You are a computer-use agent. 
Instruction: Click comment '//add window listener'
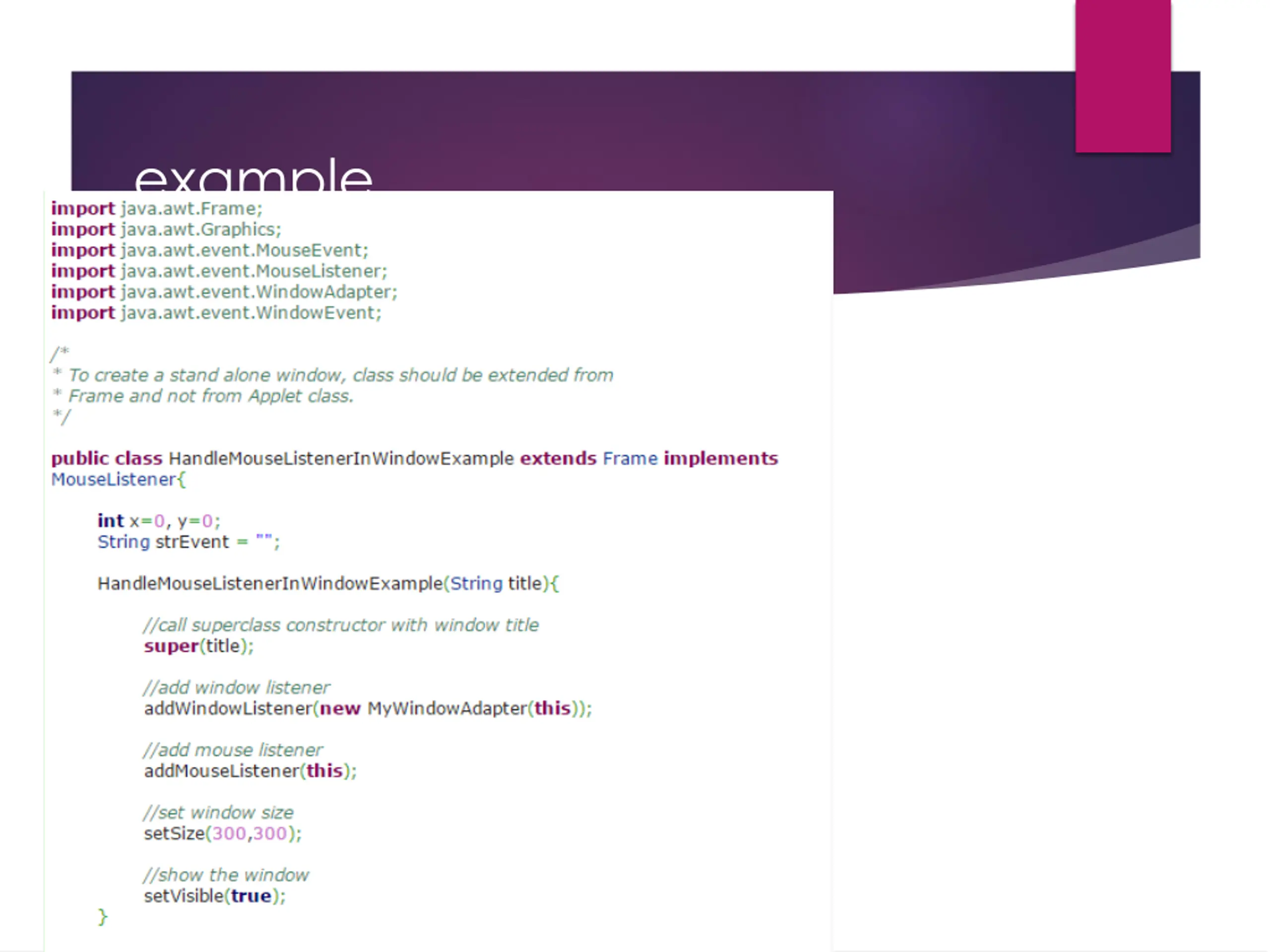237,687
